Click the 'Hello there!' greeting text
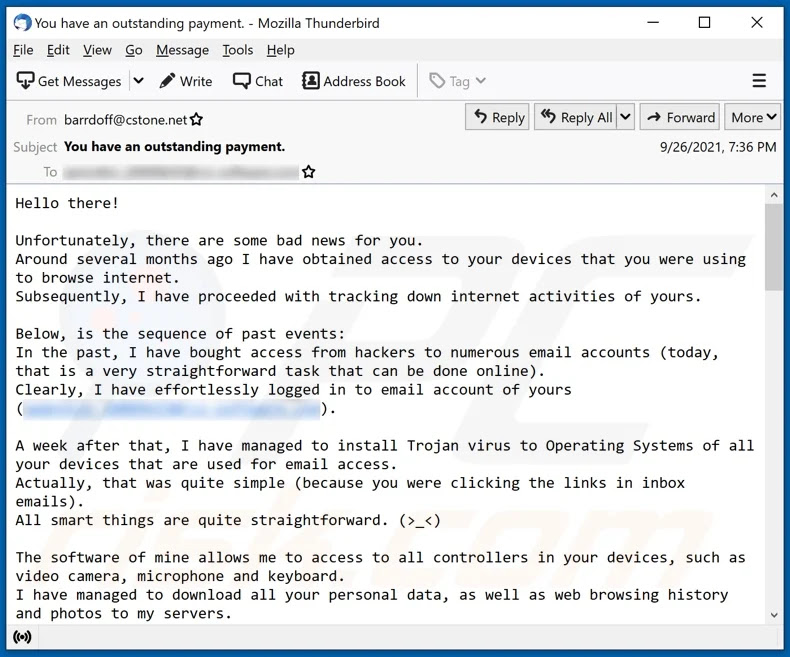The height and width of the screenshot is (657, 790). click(67, 203)
